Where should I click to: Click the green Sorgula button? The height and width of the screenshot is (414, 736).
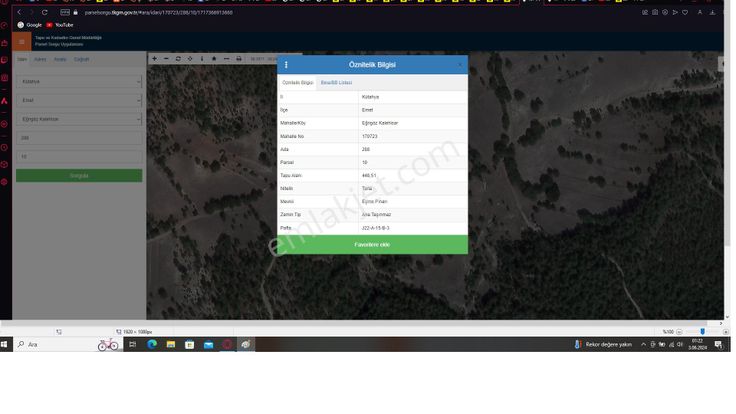pyautogui.click(x=79, y=175)
